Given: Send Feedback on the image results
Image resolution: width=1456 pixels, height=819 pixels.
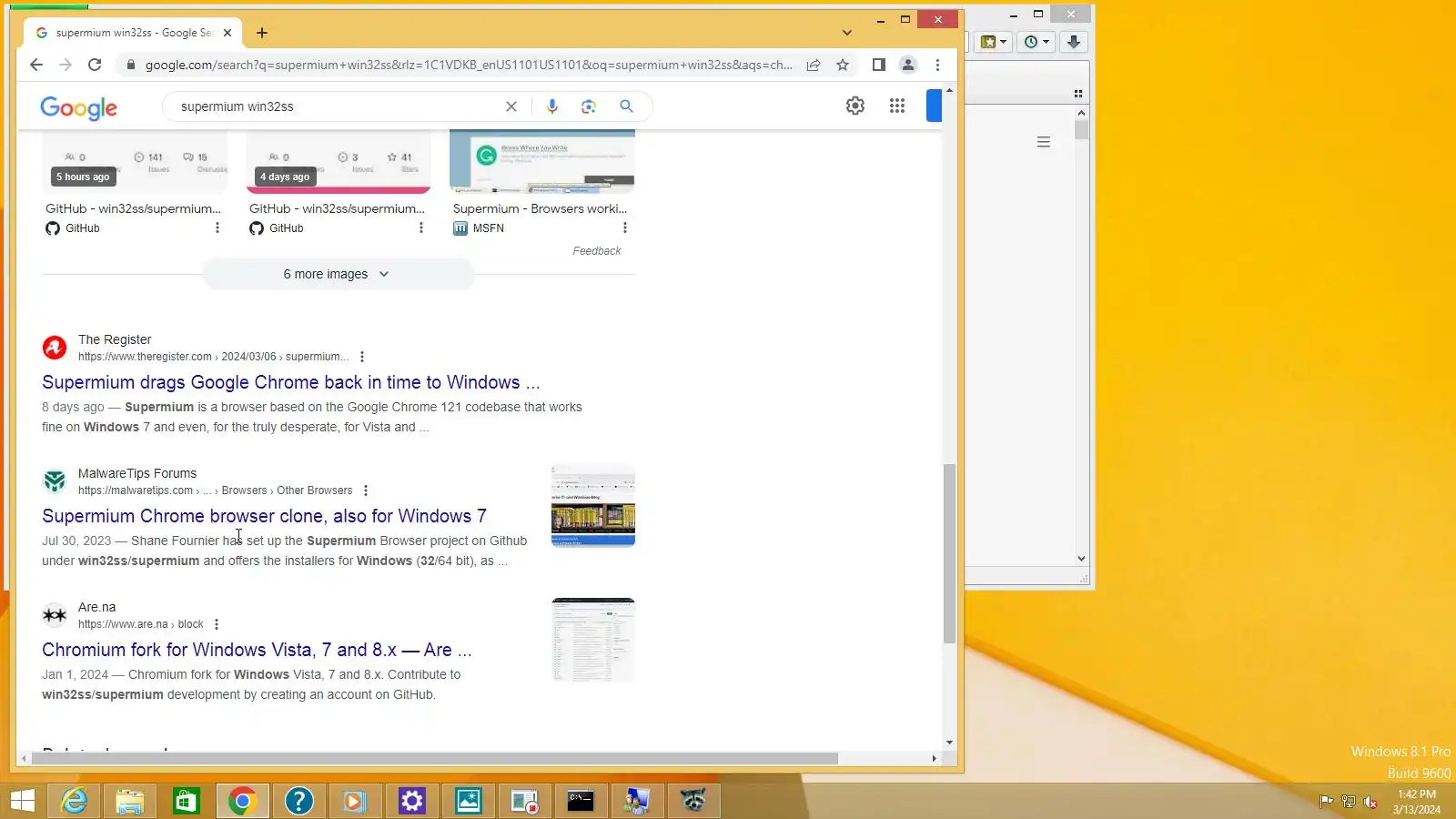Looking at the screenshot, I should click(597, 251).
